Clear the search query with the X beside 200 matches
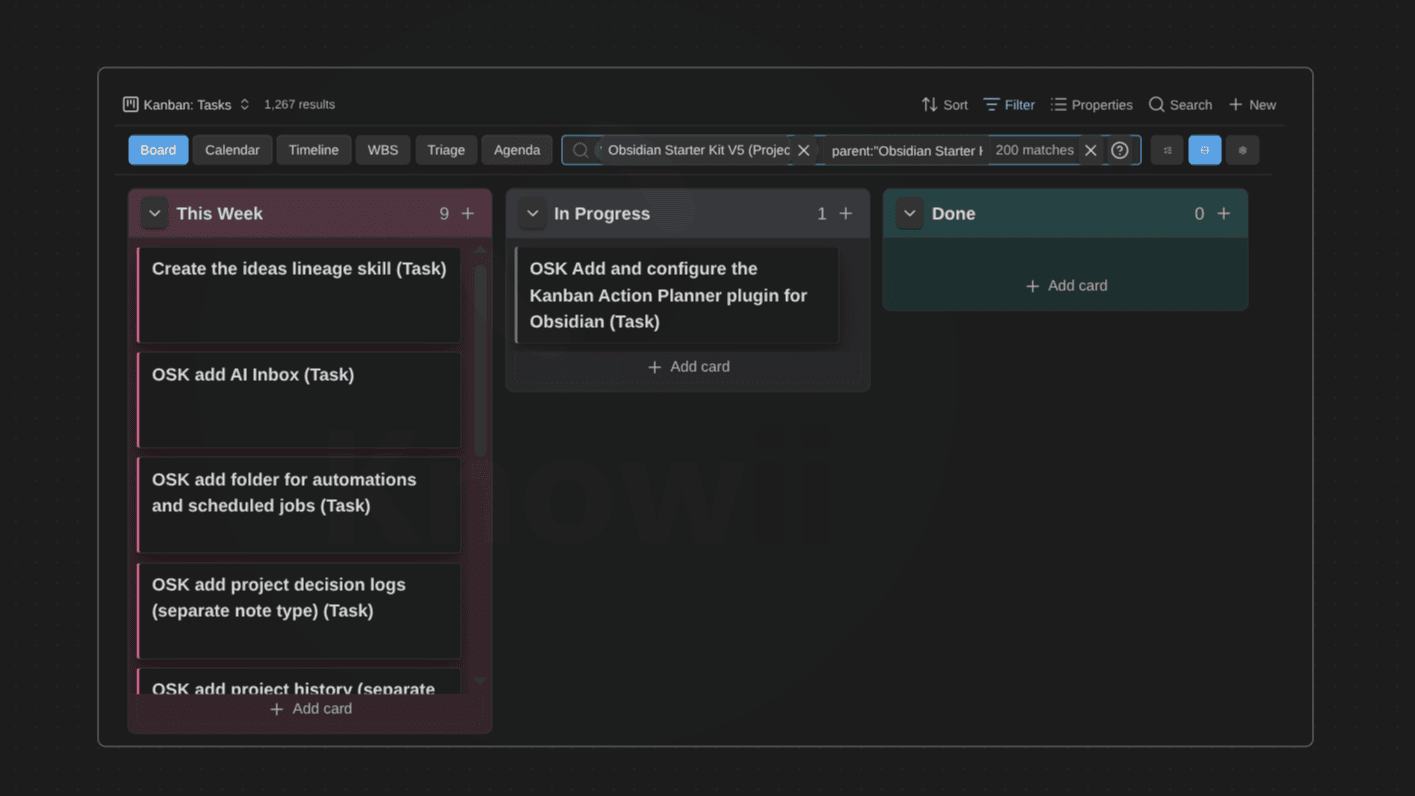The height and width of the screenshot is (796, 1415). click(1091, 151)
